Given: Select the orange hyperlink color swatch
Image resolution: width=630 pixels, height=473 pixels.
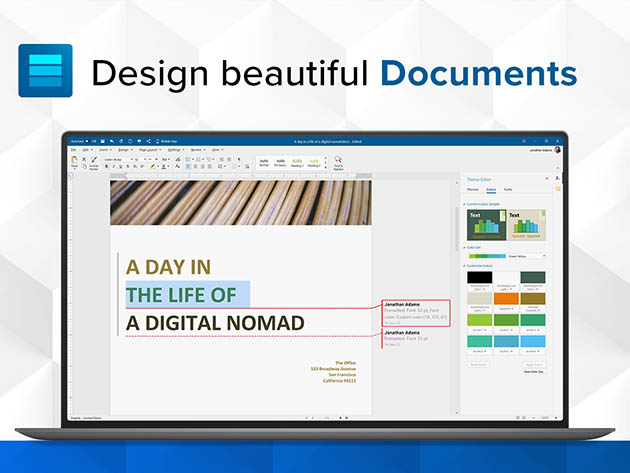Looking at the screenshot, I should [505, 298].
